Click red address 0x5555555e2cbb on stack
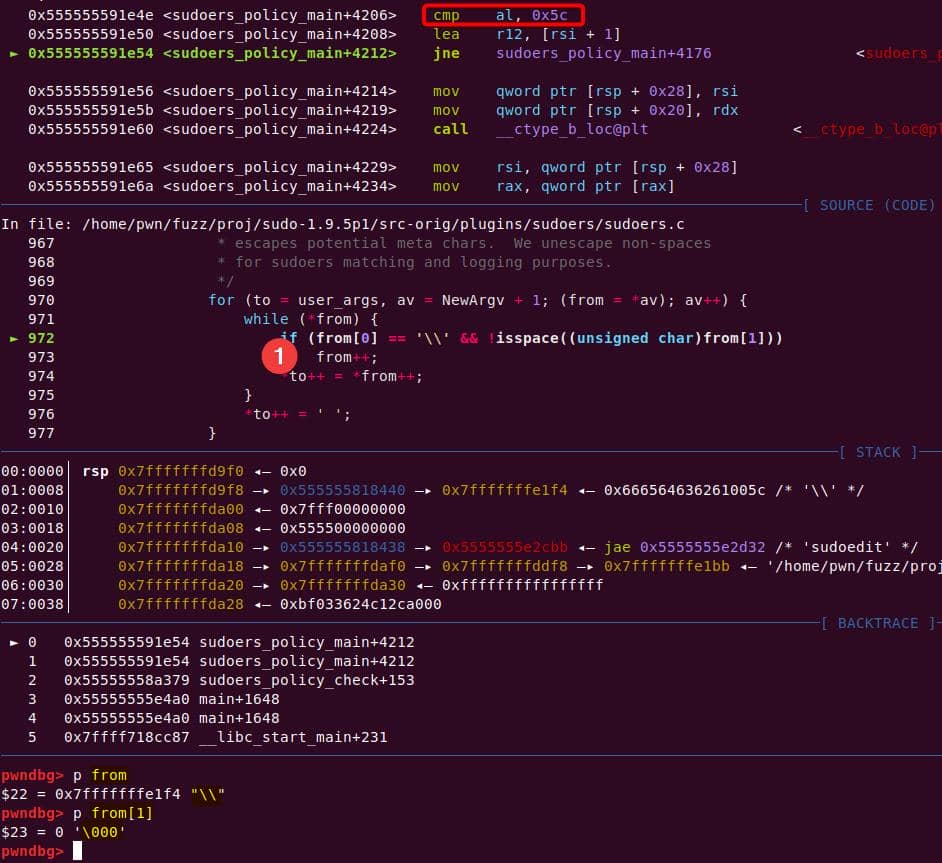942x863 pixels. [505, 548]
